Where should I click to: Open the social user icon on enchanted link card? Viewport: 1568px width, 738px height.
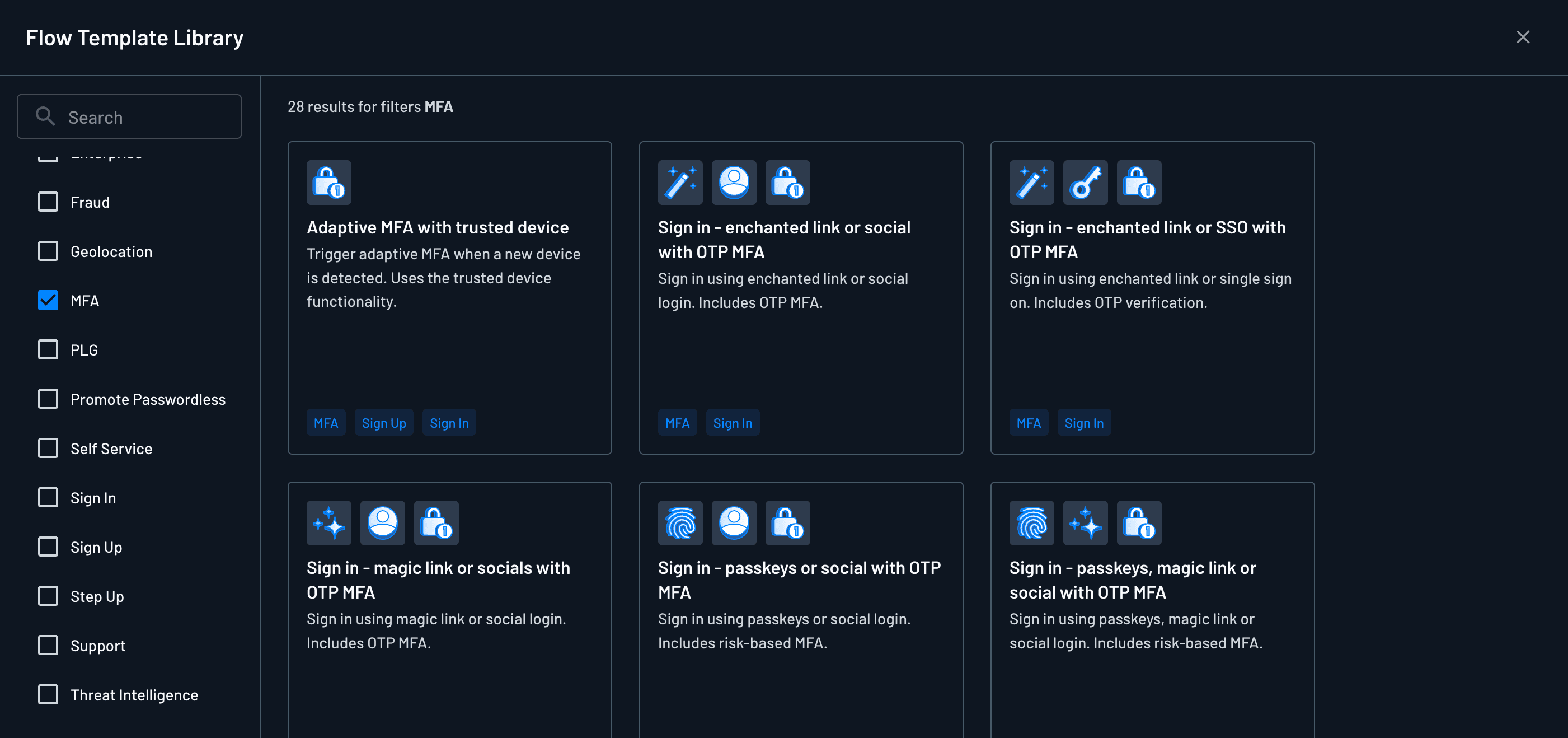734,182
